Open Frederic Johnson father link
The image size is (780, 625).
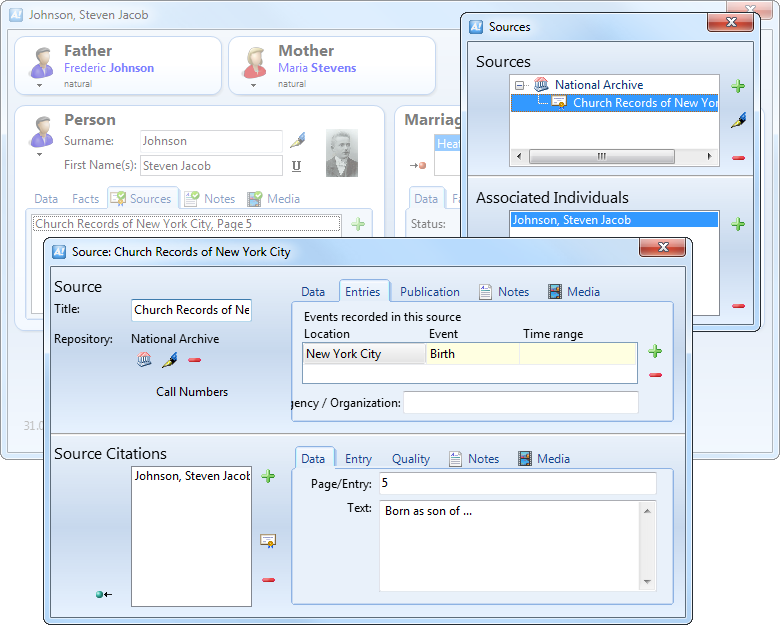coord(109,68)
